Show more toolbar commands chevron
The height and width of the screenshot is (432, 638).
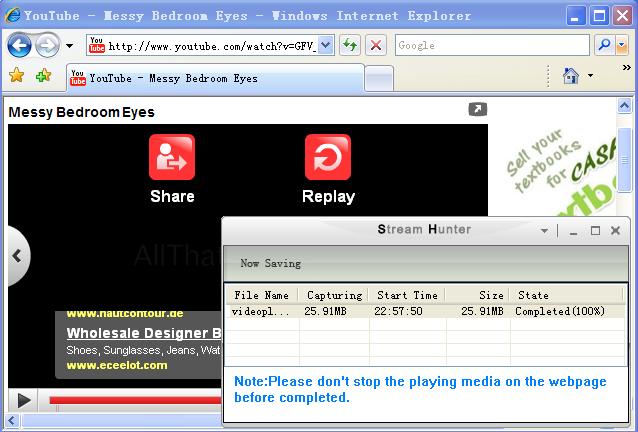(627, 68)
